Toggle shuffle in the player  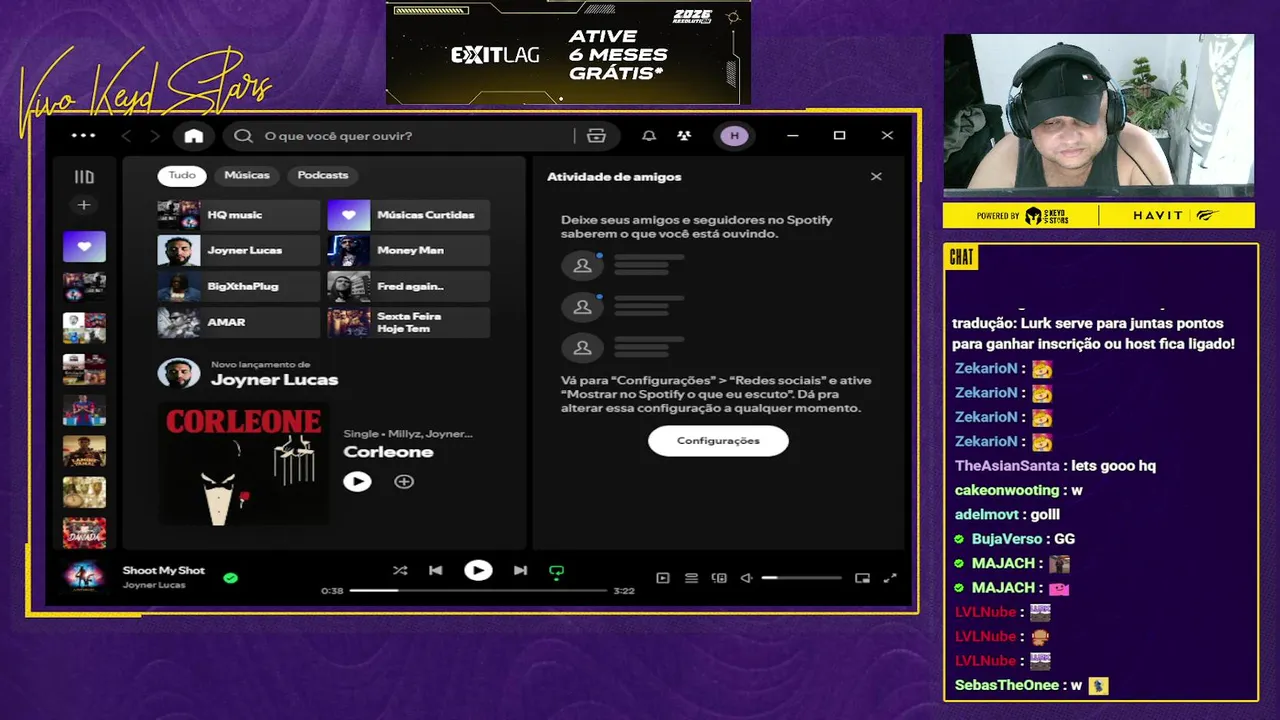[400, 571]
